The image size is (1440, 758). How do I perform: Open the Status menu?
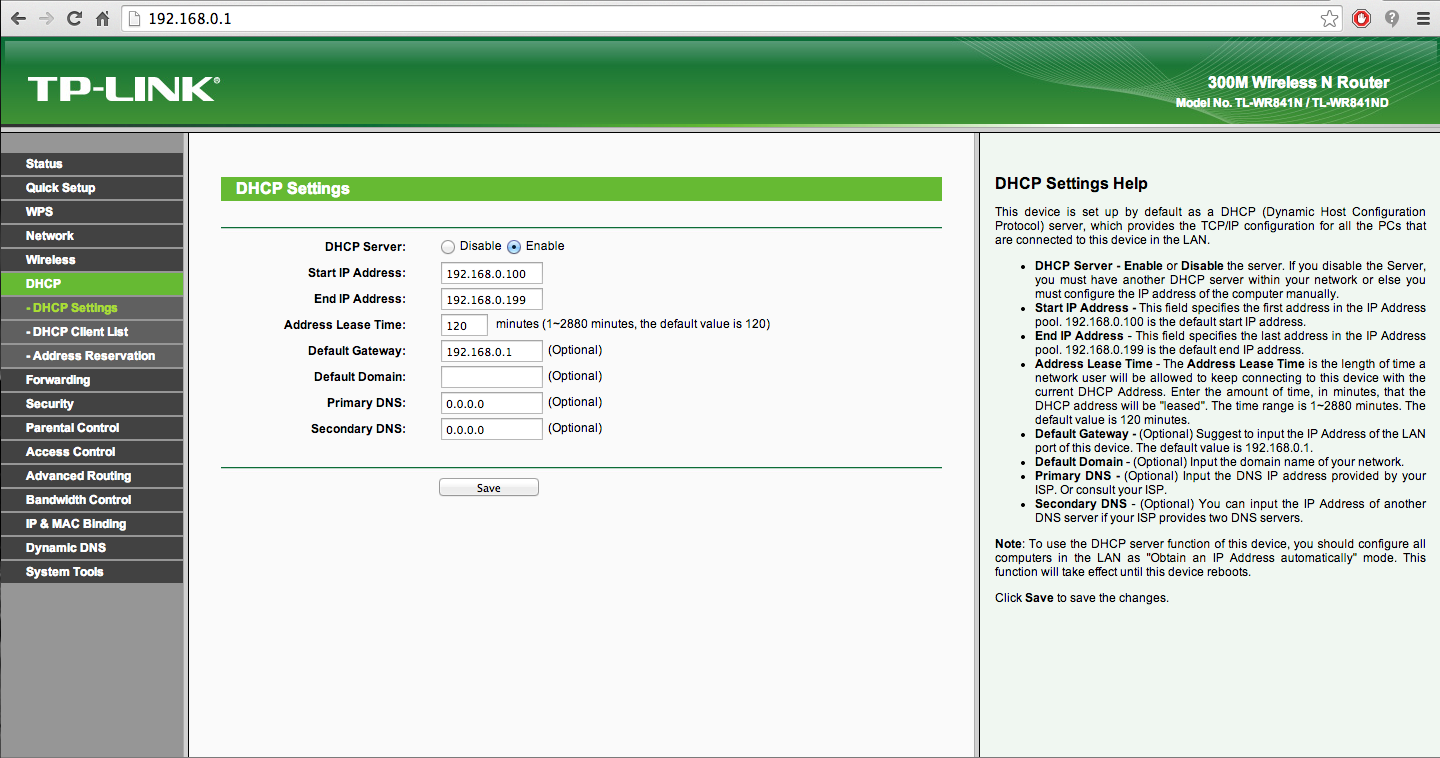point(92,164)
